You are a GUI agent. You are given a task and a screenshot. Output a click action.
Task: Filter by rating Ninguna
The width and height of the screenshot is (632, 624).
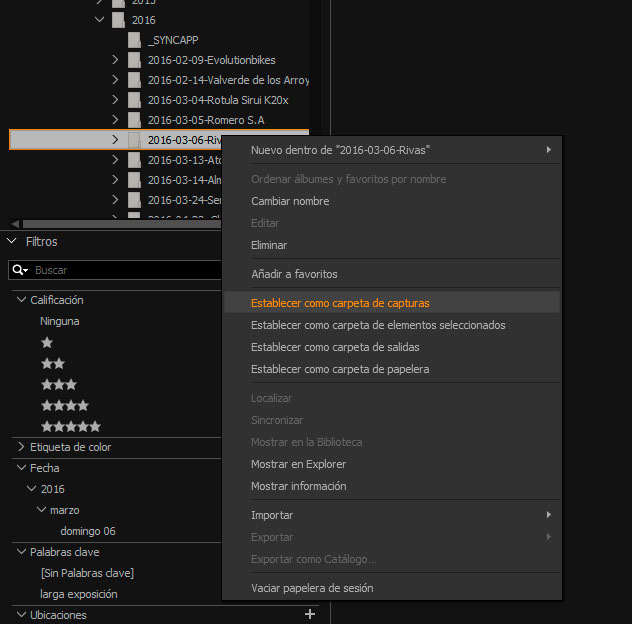click(x=59, y=321)
